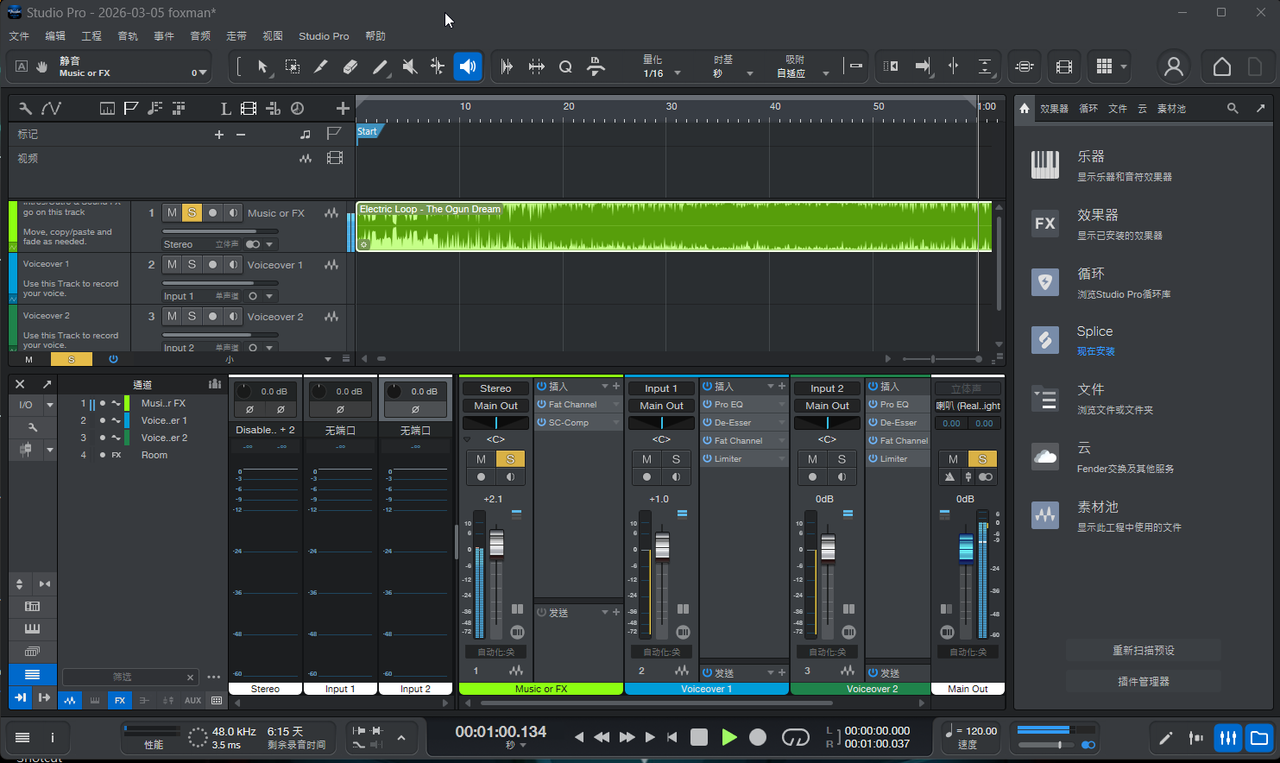Screen dimensions: 1280x763
Task: Select the Listen speaker tool
Action: 467,67
